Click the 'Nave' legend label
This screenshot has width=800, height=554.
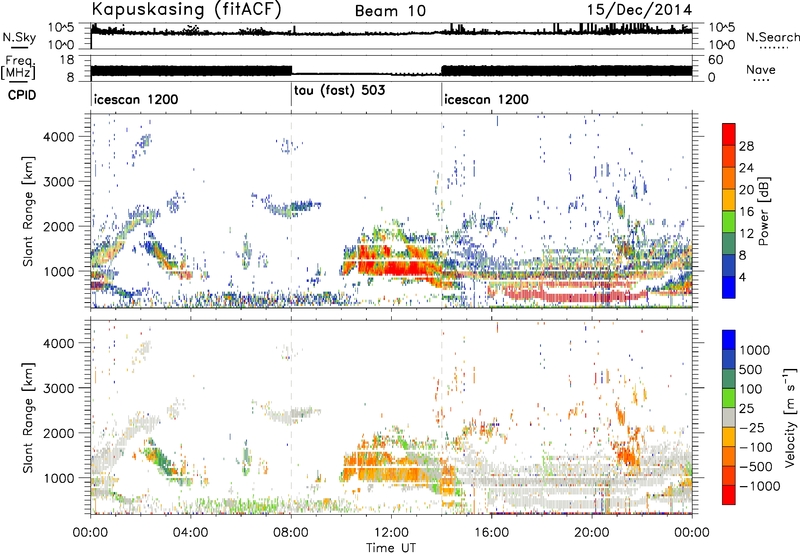point(761,69)
